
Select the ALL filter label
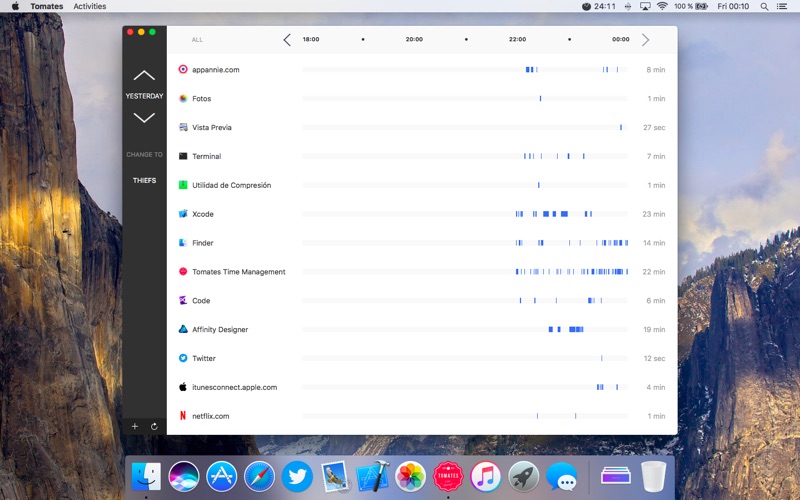pyautogui.click(x=197, y=40)
